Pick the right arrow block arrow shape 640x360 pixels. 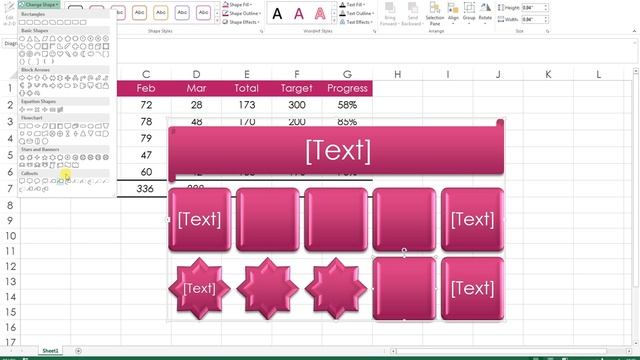tap(22, 78)
